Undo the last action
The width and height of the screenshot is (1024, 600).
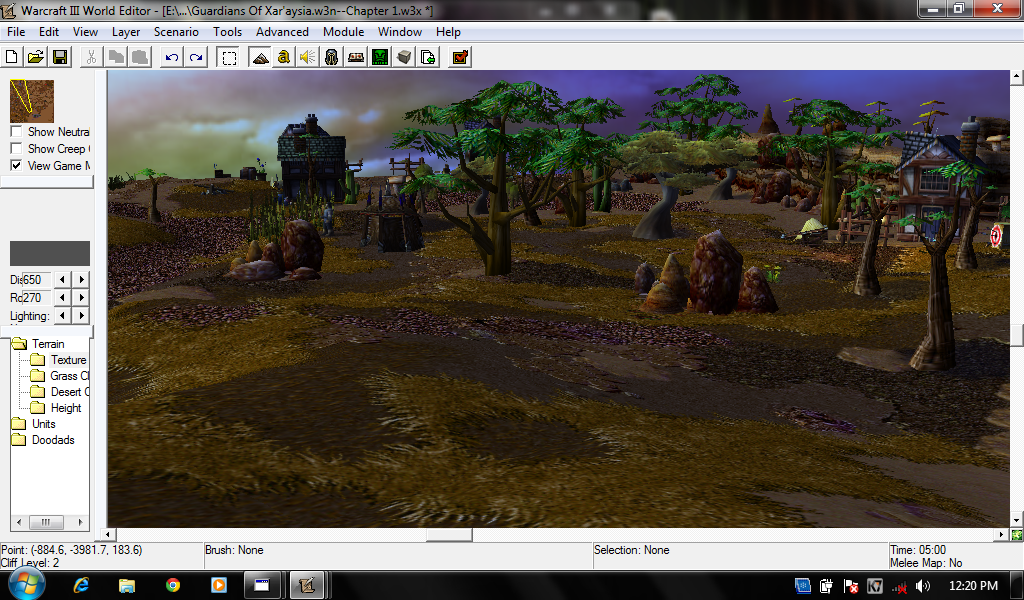pos(172,57)
